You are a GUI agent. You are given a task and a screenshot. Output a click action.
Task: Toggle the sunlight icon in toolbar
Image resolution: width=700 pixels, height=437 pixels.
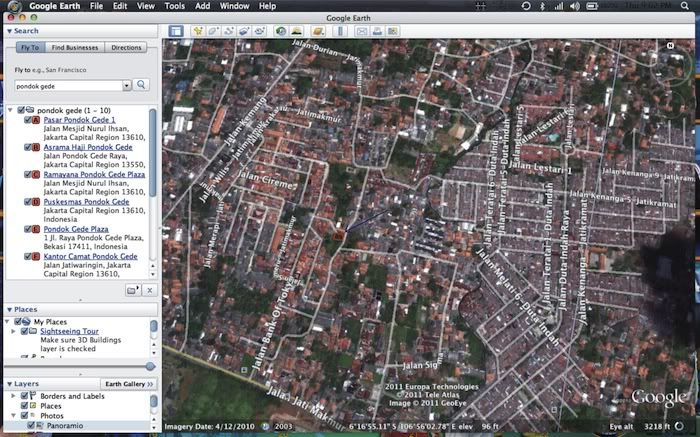pyautogui.click(x=296, y=31)
